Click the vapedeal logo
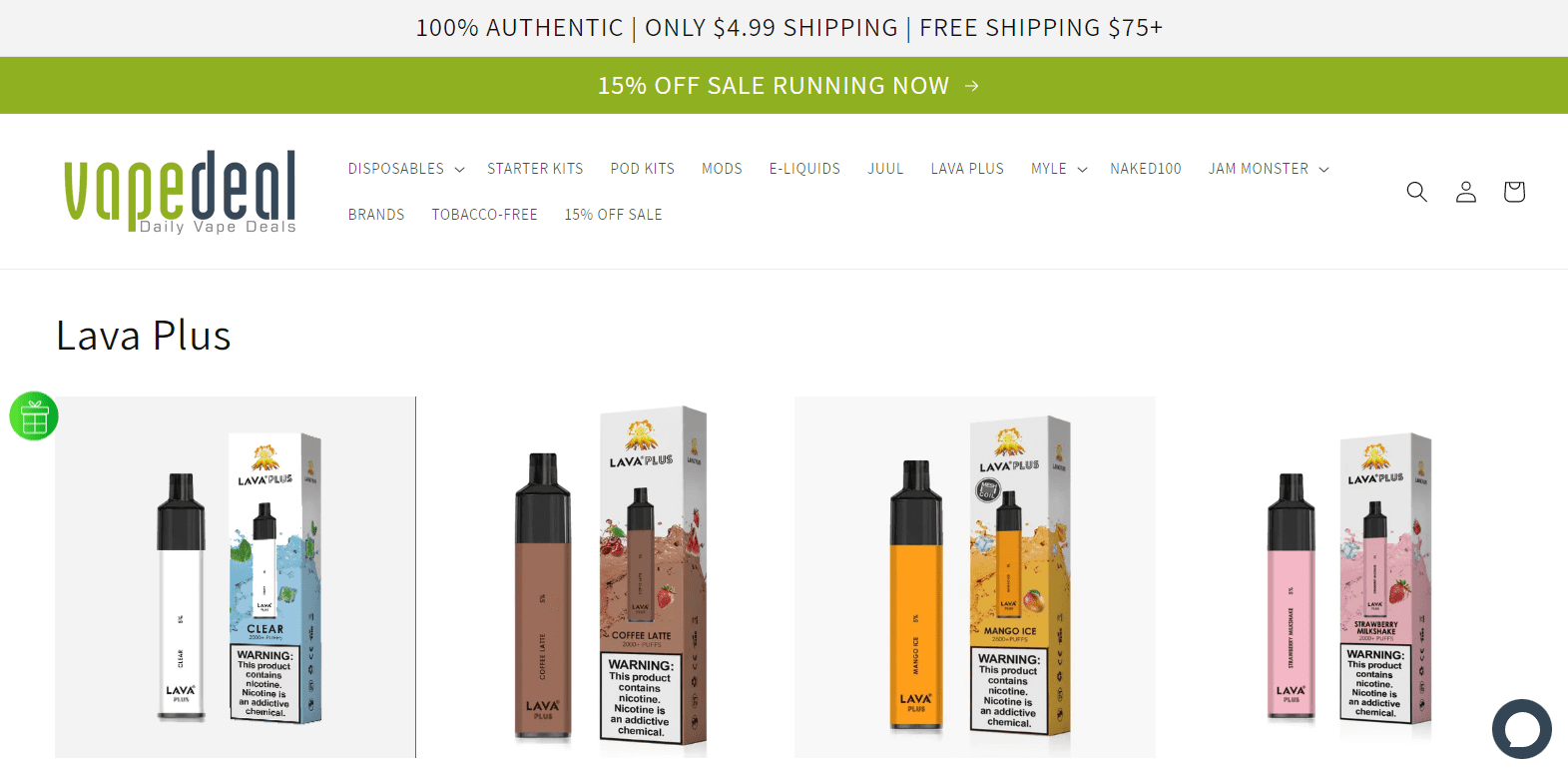The height and width of the screenshot is (771, 1568). [x=181, y=192]
